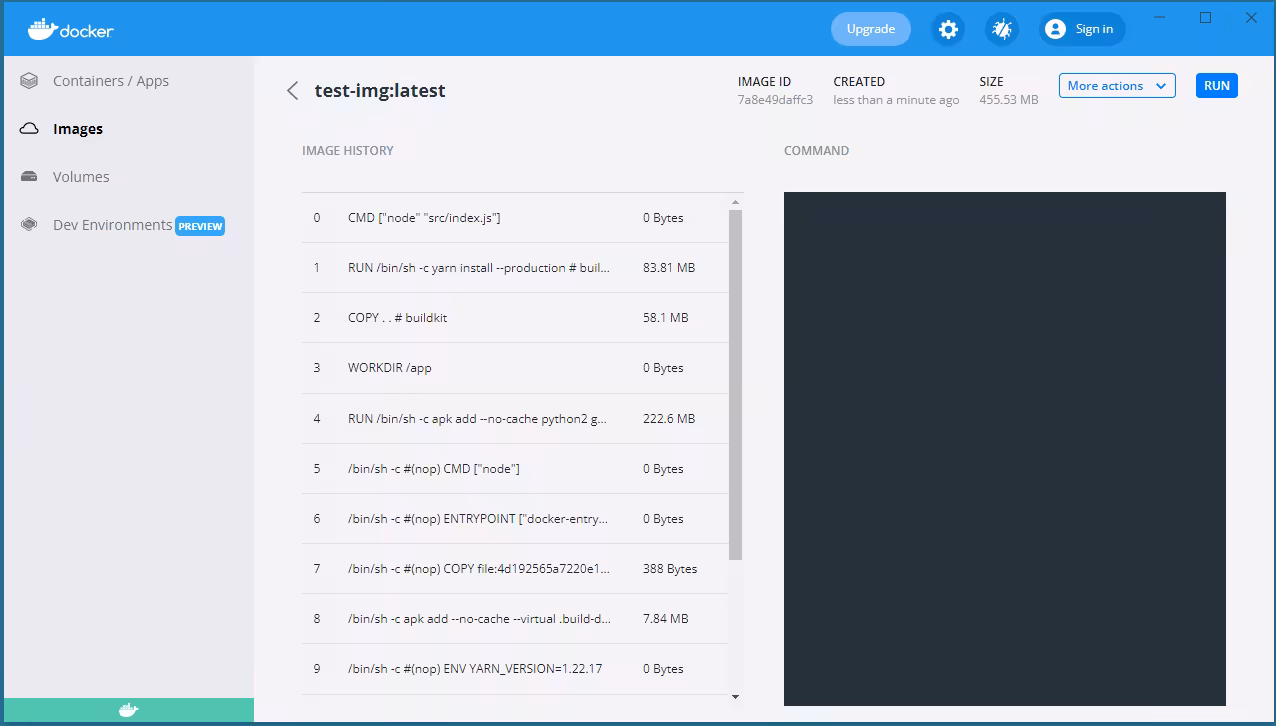Click the user avatar icon beside Sign in
This screenshot has height=726, width=1276.
(x=1055, y=29)
